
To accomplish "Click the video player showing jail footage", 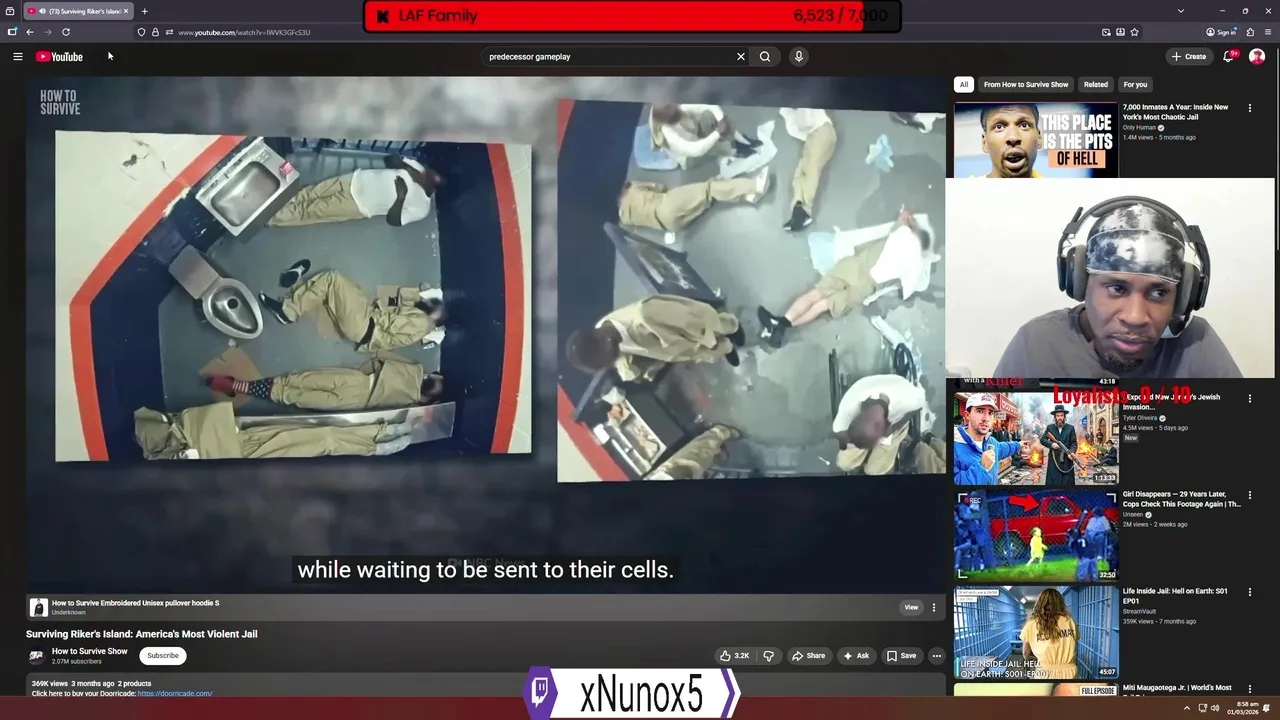I will [x=486, y=335].
